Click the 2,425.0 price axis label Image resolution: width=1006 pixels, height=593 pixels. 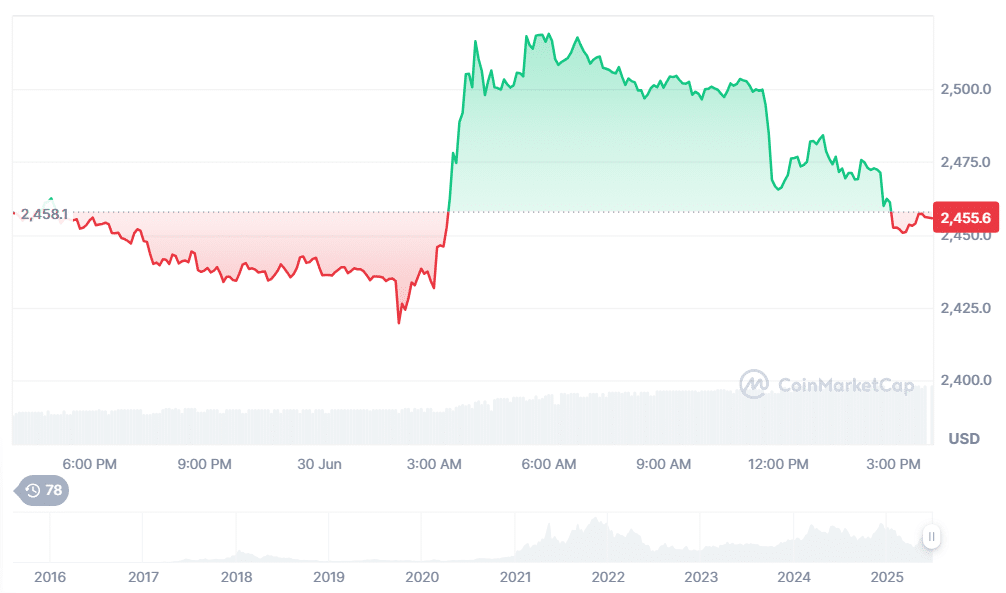coord(965,307)
